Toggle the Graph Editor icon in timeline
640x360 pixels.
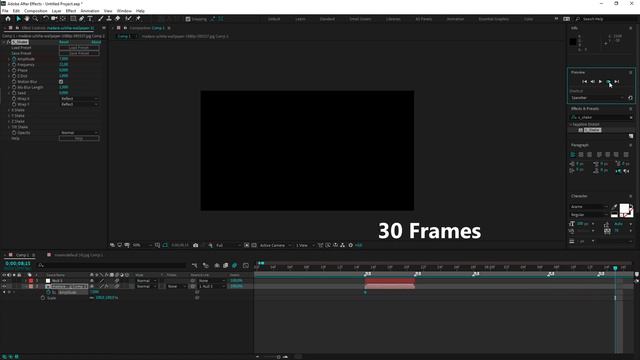coord(246,266)
